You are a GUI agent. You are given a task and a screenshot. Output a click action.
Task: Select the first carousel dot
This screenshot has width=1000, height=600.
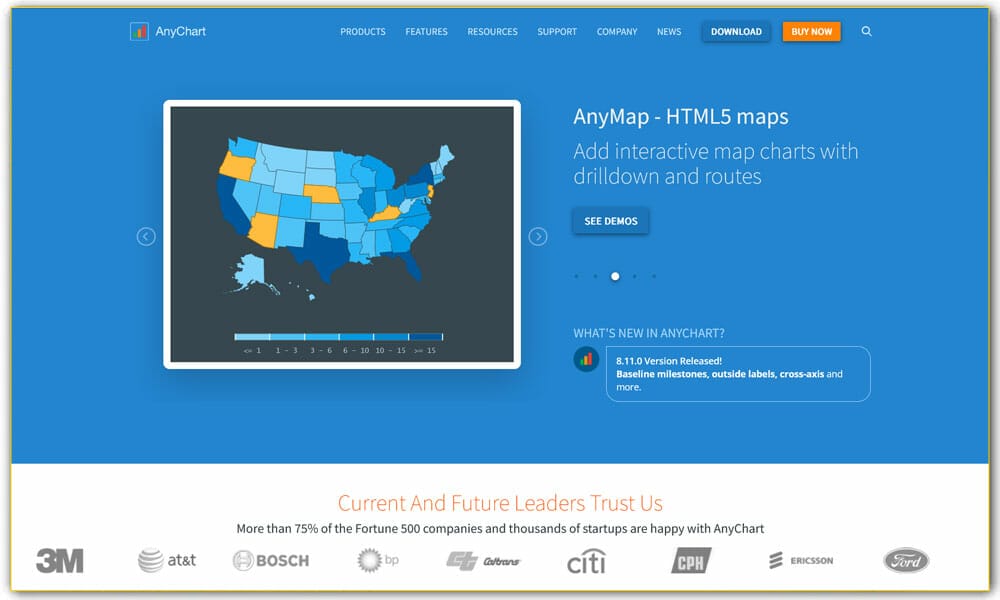point(576,276)
